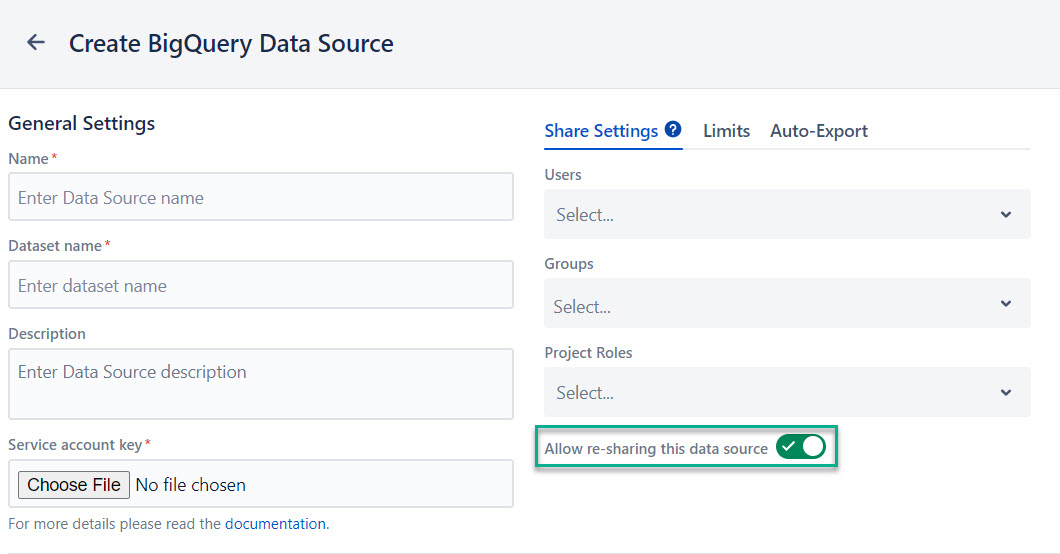
Task: Click the 'Service account key' label
Action: click(x=75, y=445)
